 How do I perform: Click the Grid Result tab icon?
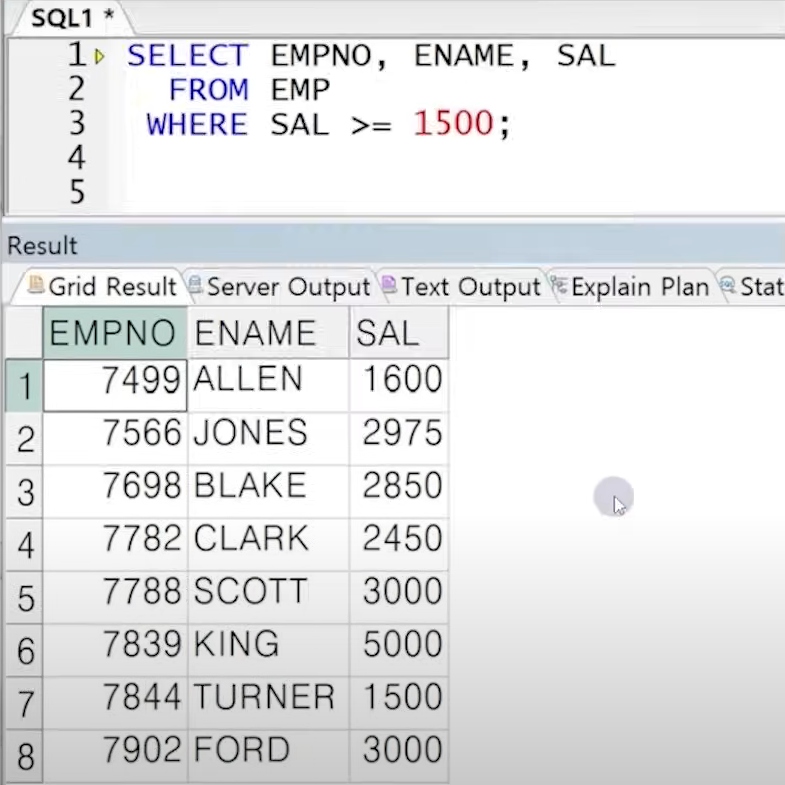tap(36, 284)
